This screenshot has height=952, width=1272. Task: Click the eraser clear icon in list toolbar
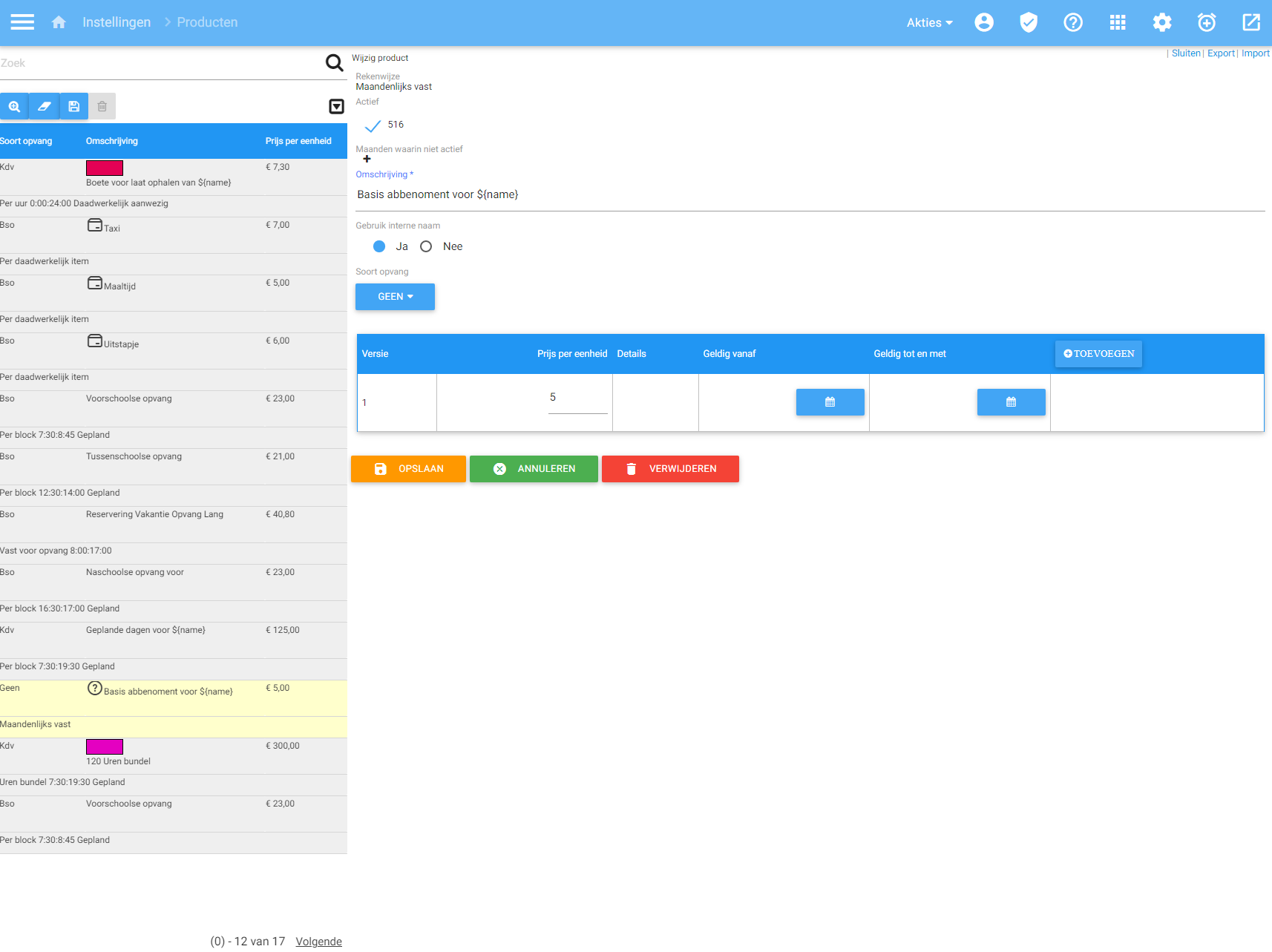(x=44, y=106)
